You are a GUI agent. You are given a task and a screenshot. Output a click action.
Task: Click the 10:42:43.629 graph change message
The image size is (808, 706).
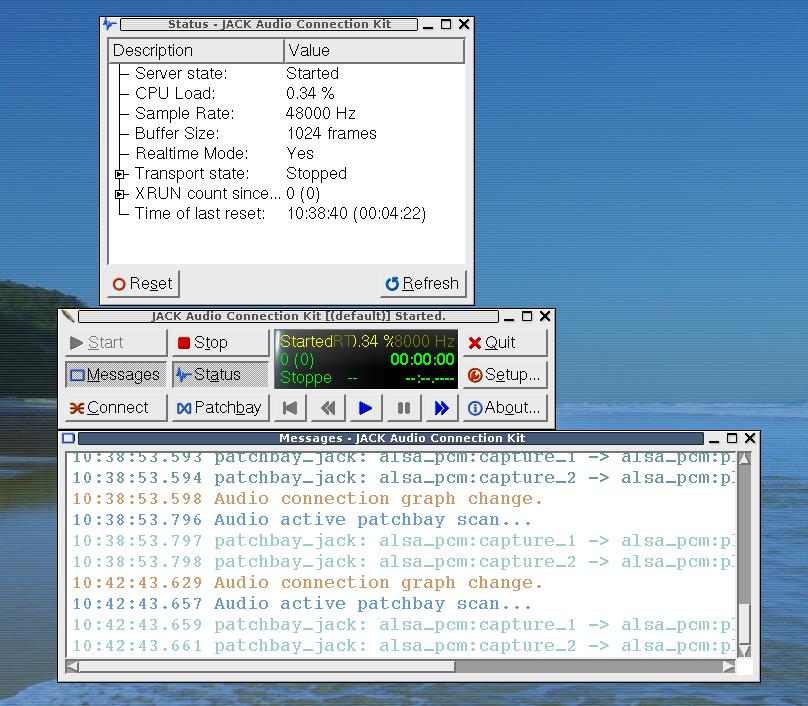click(308, 582)
